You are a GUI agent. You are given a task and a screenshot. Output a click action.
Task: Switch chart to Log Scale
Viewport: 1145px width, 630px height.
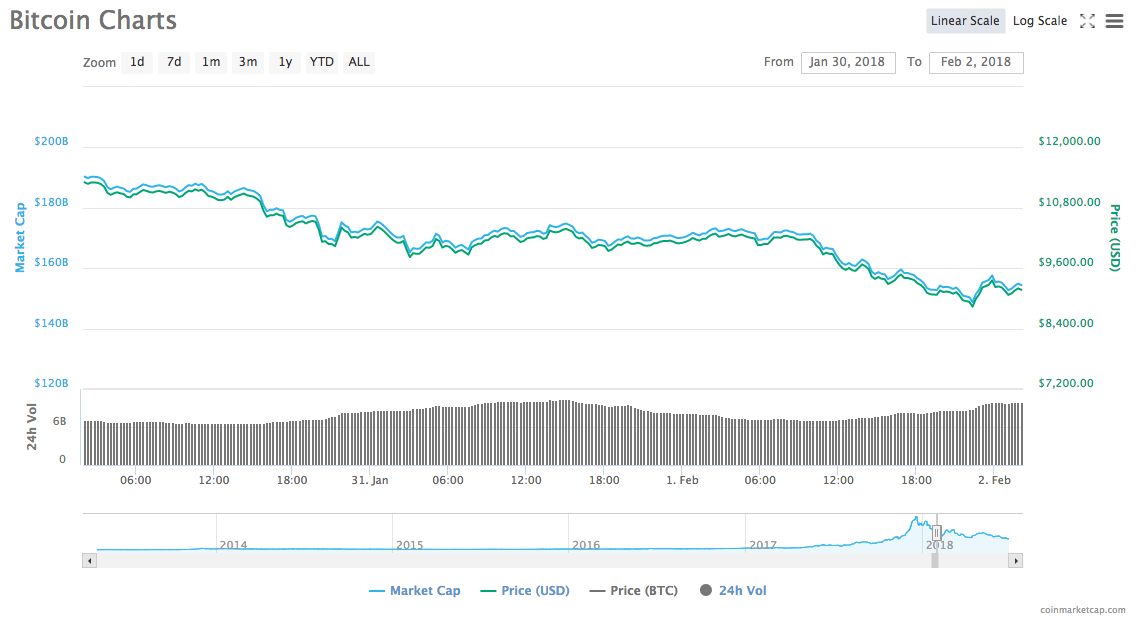click(x=1040, y=20)
